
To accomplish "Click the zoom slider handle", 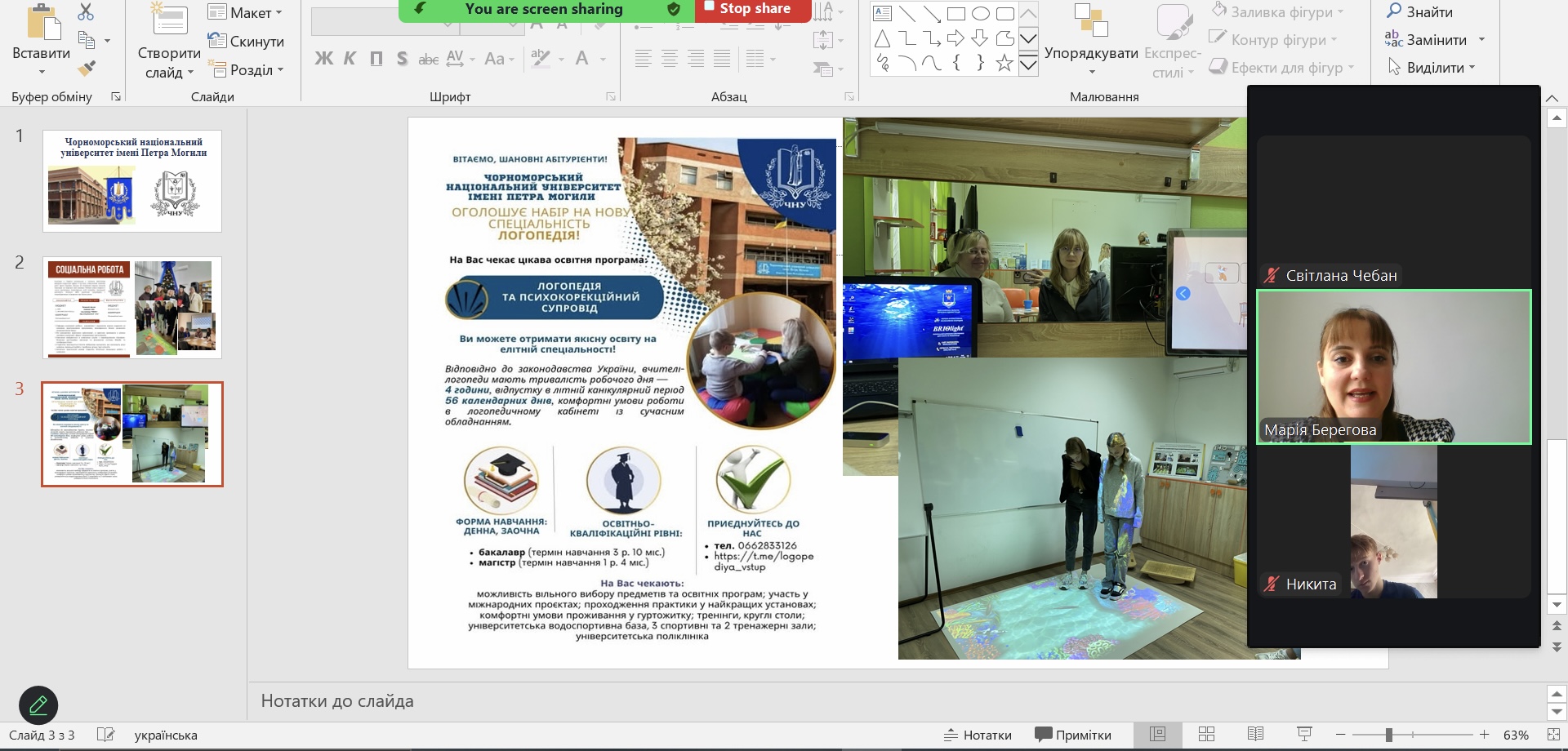I will tap(1388, 735).
